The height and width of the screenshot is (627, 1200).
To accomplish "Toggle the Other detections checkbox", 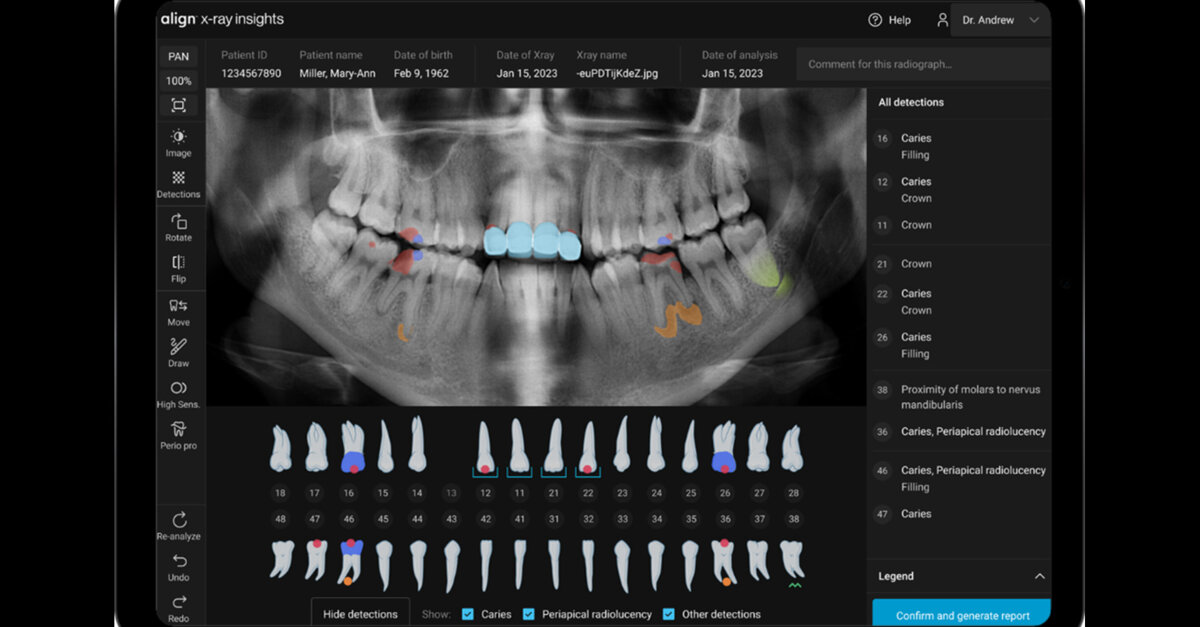I will 668,614.
